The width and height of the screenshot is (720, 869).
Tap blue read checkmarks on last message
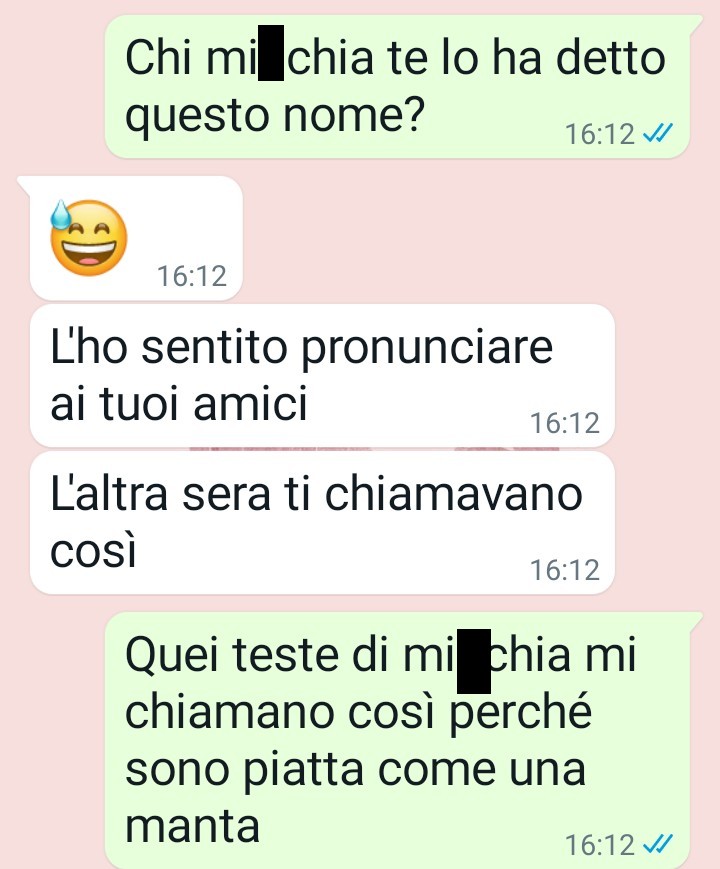[657, 844]
